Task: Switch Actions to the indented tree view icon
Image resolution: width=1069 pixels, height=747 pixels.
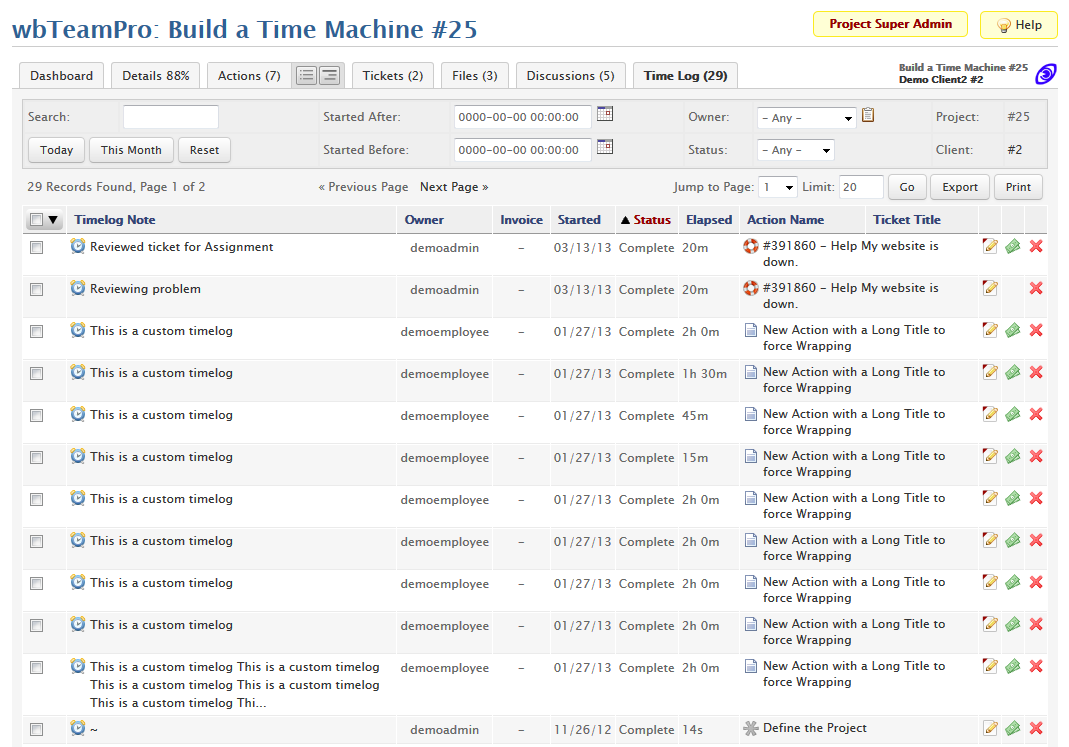Action: coord(330,75)
